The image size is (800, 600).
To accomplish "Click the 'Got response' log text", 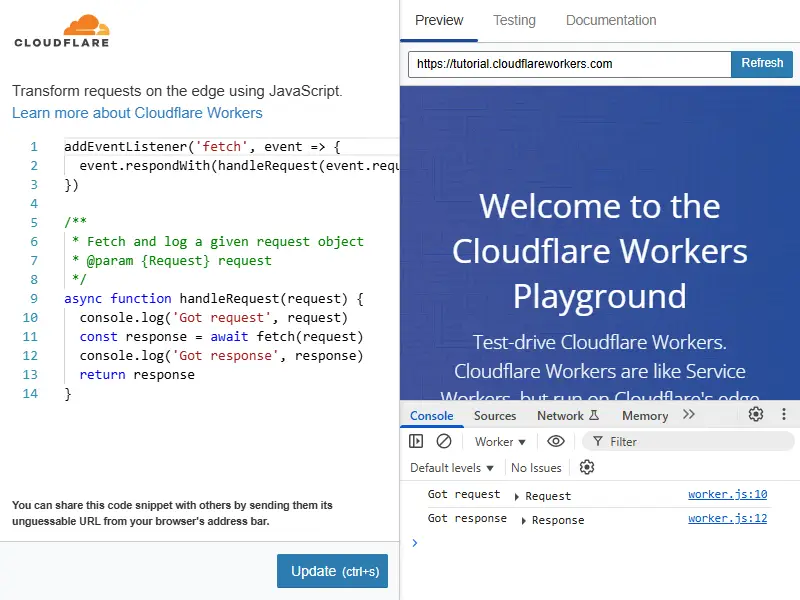I will tap(467, 518).
